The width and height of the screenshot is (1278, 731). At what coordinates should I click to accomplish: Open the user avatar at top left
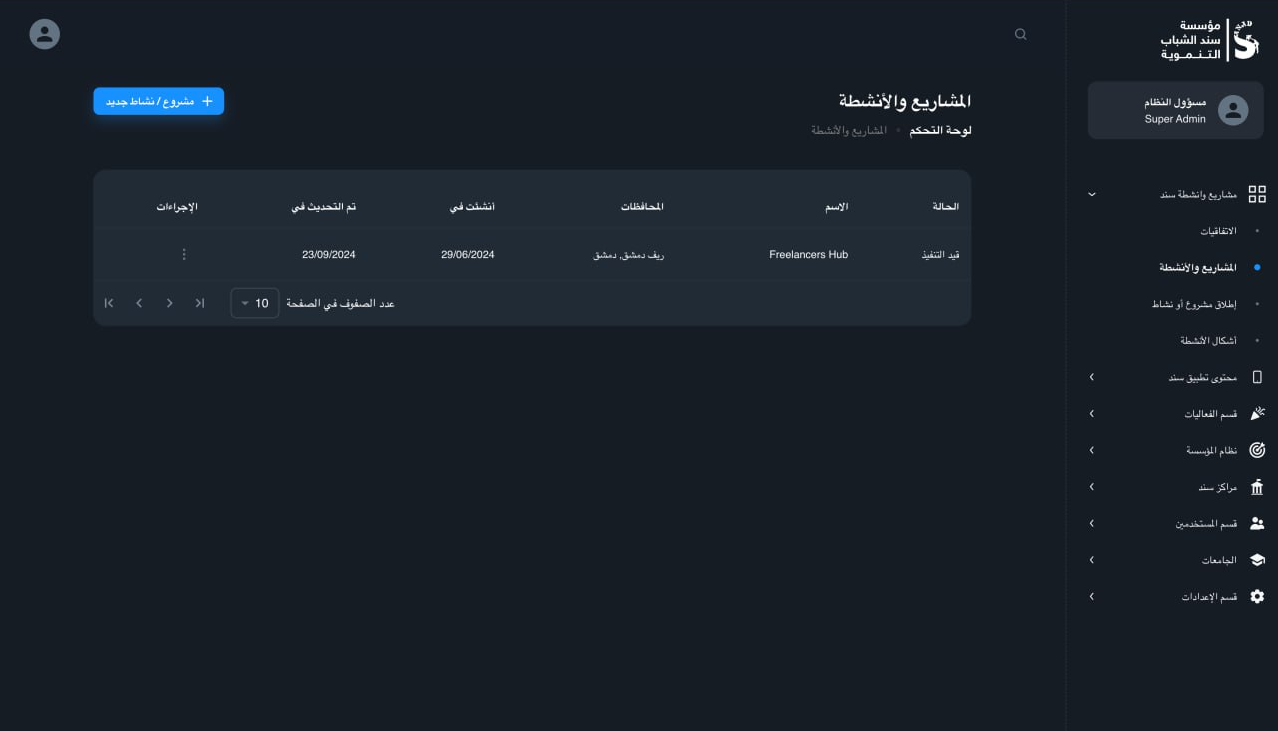[45, 34]
